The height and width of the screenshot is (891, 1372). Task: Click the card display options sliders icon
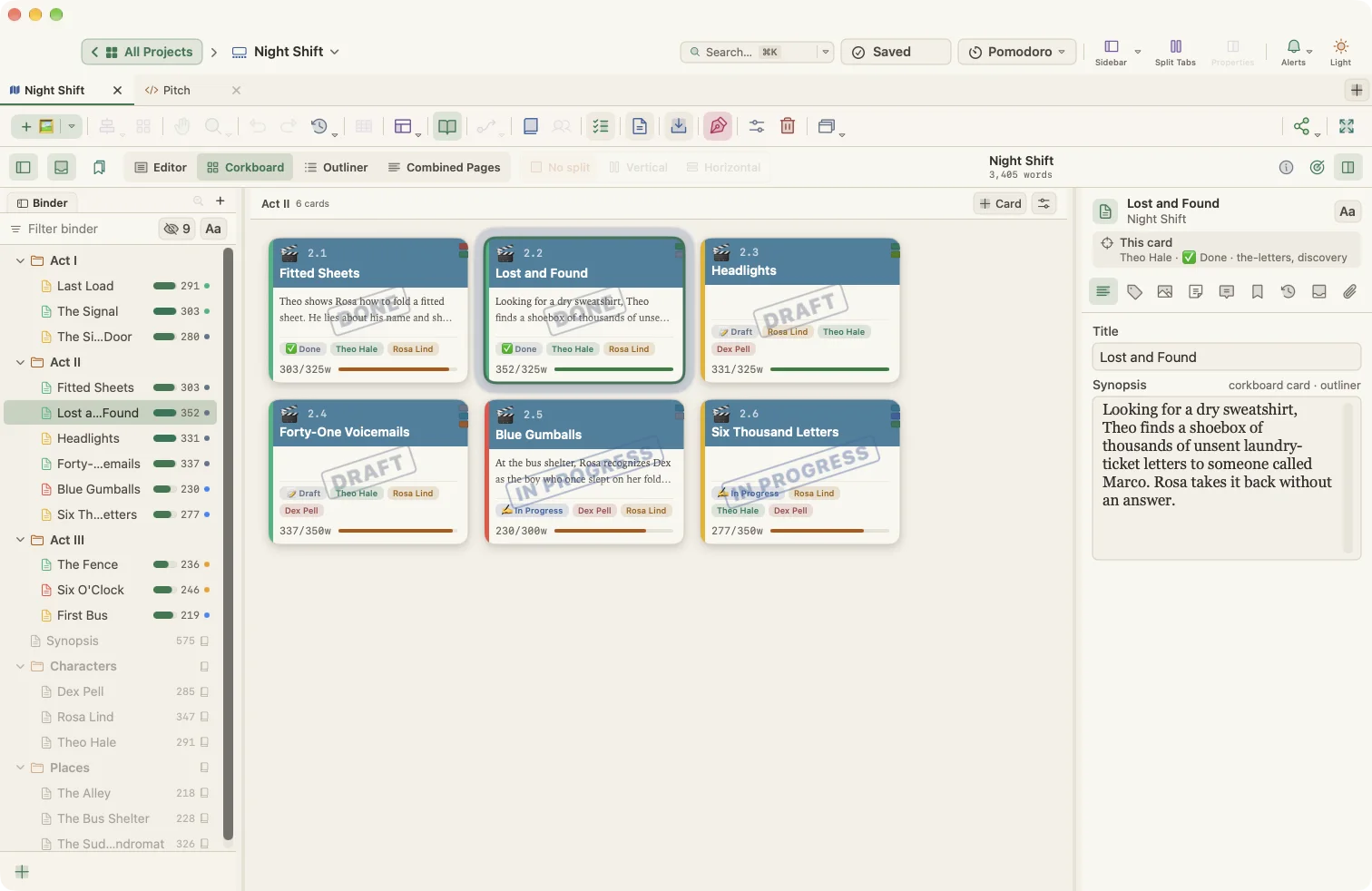pyautogui.click(x=1044, y=203)
